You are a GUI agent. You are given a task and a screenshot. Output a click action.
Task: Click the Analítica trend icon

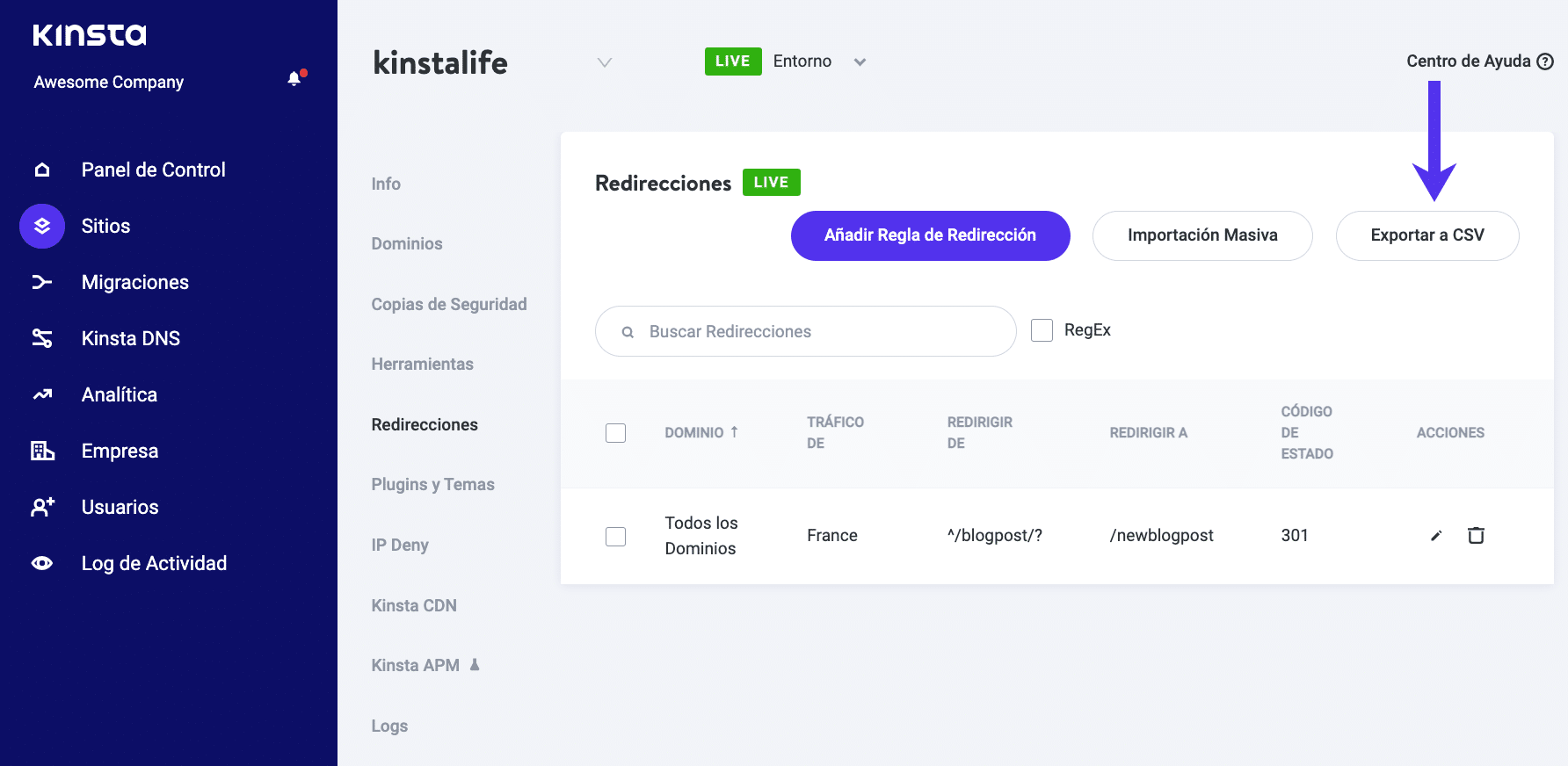click(x=42, y=394)
